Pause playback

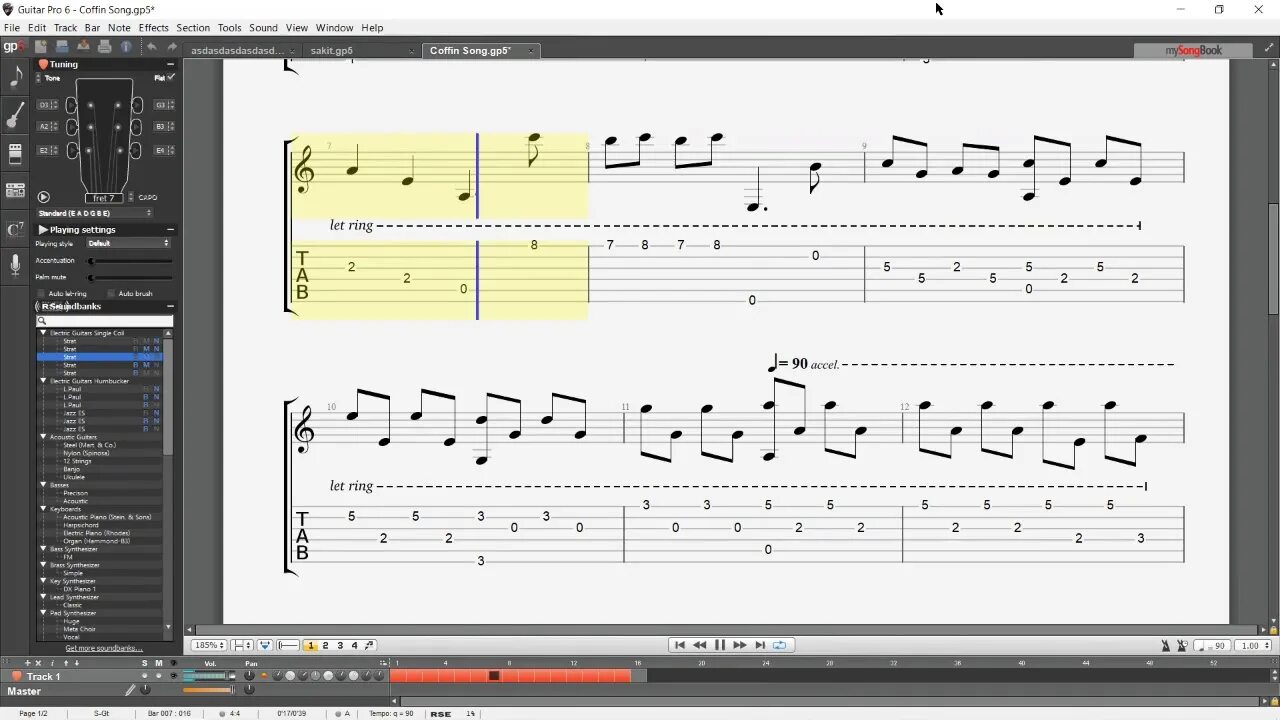pyautogui.click(x=719, y=645)
